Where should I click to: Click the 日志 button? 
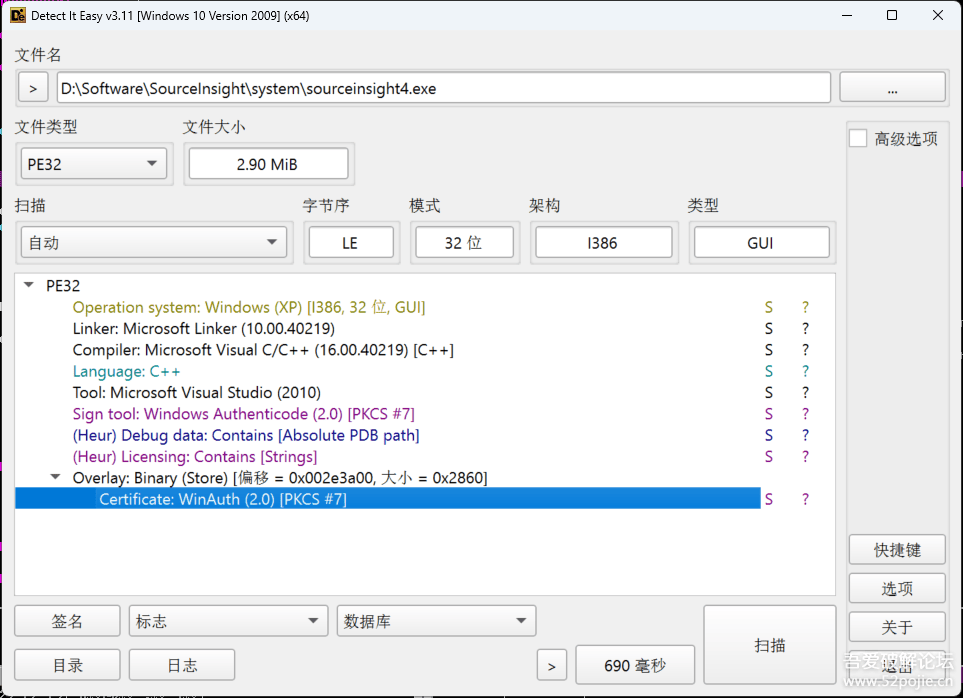[x=182, y=665]
